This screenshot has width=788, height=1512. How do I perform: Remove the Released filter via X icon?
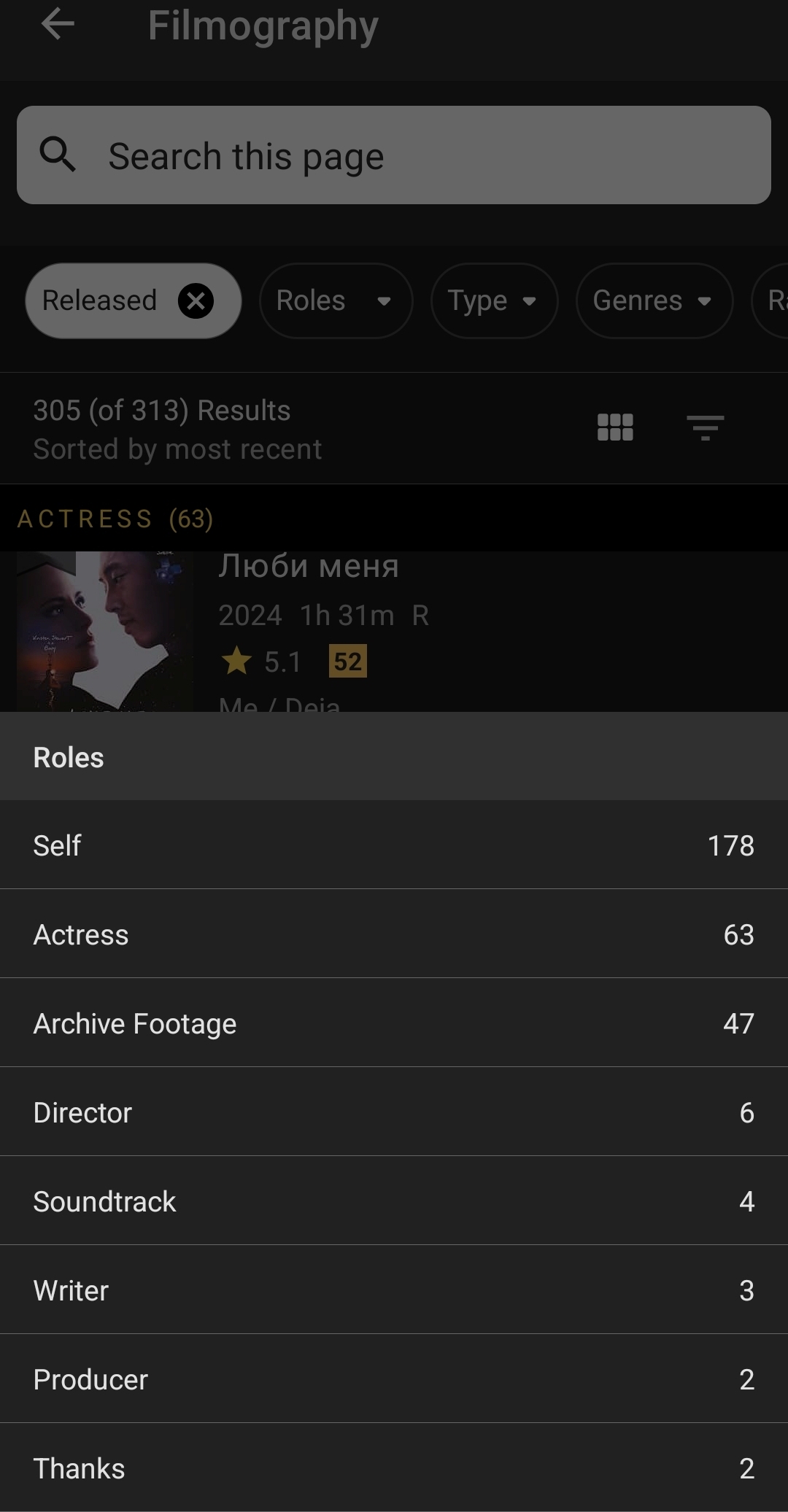coord(196,301)
